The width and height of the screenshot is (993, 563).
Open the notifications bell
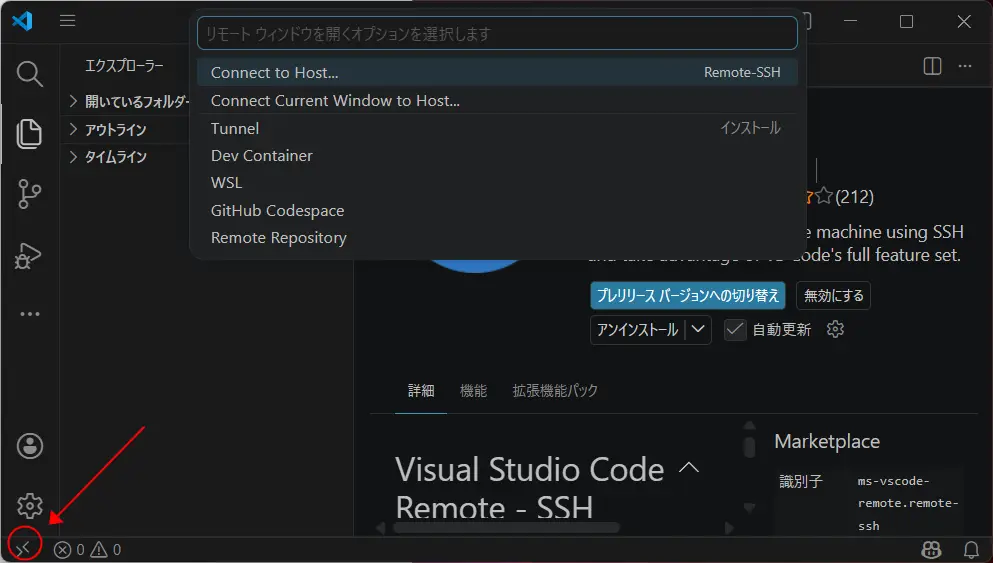(971, 550)
